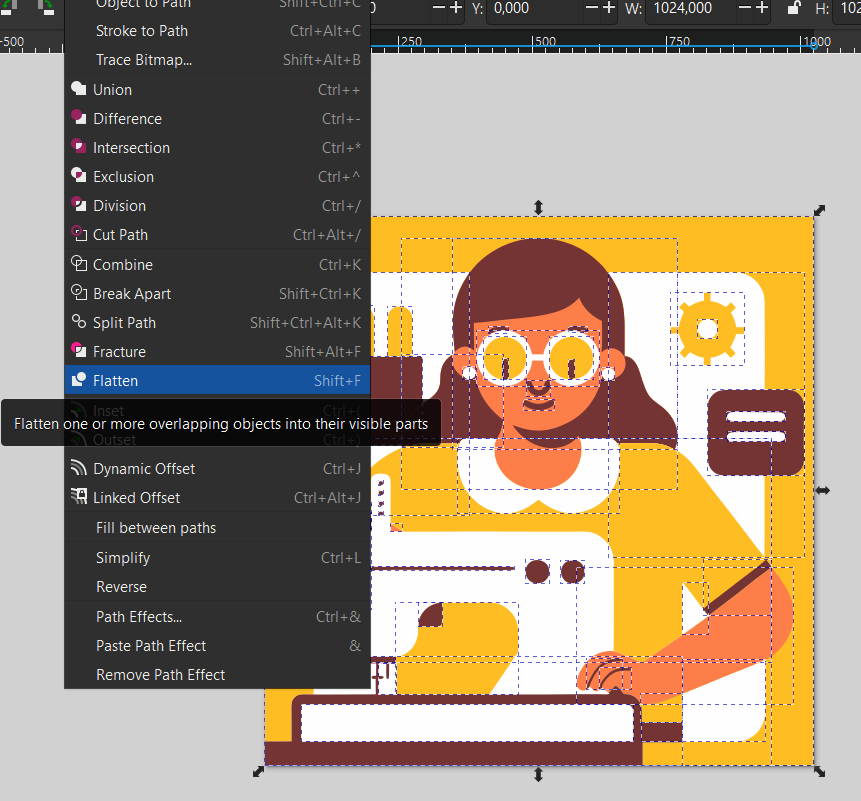Click the right middle scale handle
861x801 pixels.
(822, 490)
